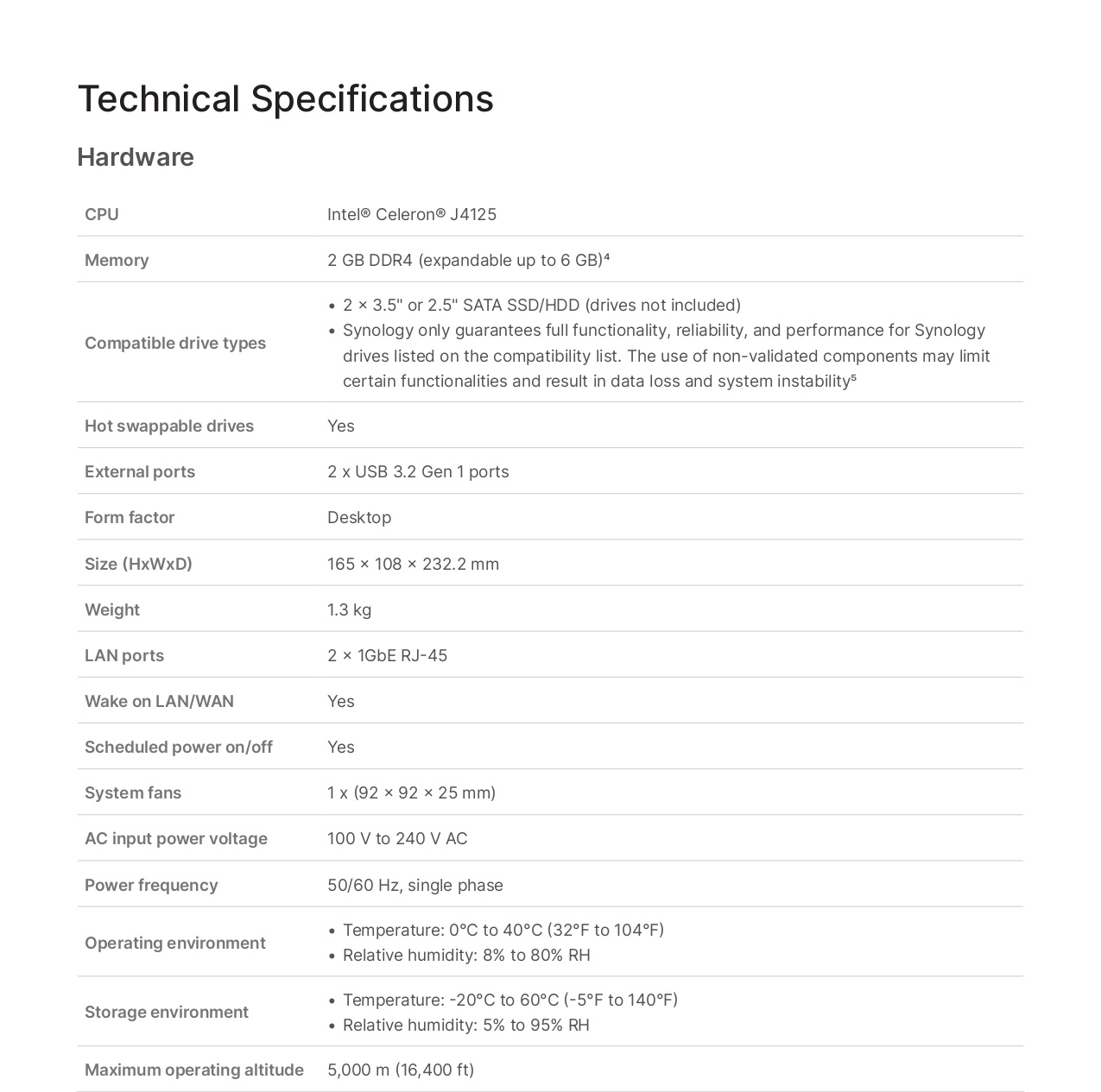Click the footnote 5 superscript after instability

pos(853,377)
